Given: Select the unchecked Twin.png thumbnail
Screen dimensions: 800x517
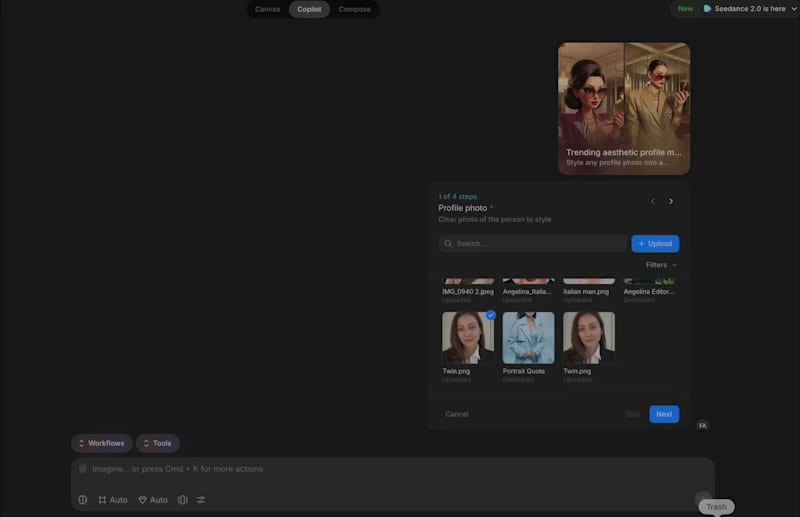Looking at the screenshot, I should 589,338.
